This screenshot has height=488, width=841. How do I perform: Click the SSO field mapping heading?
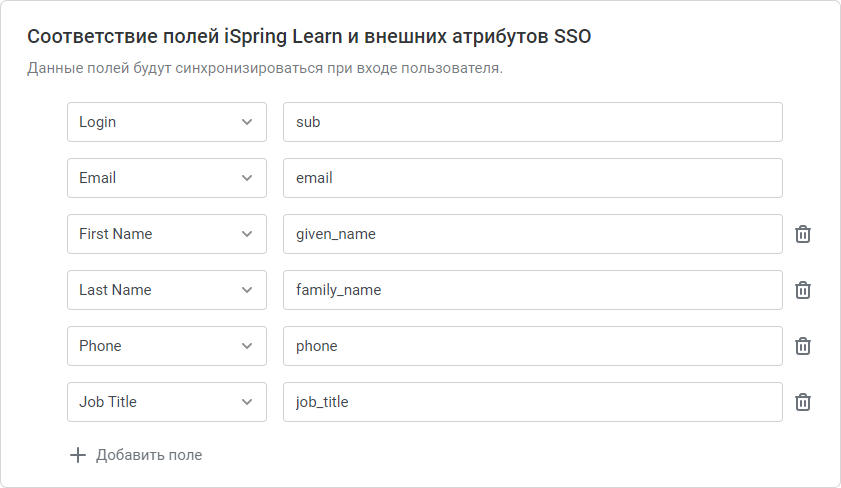(x=309, y=36)
